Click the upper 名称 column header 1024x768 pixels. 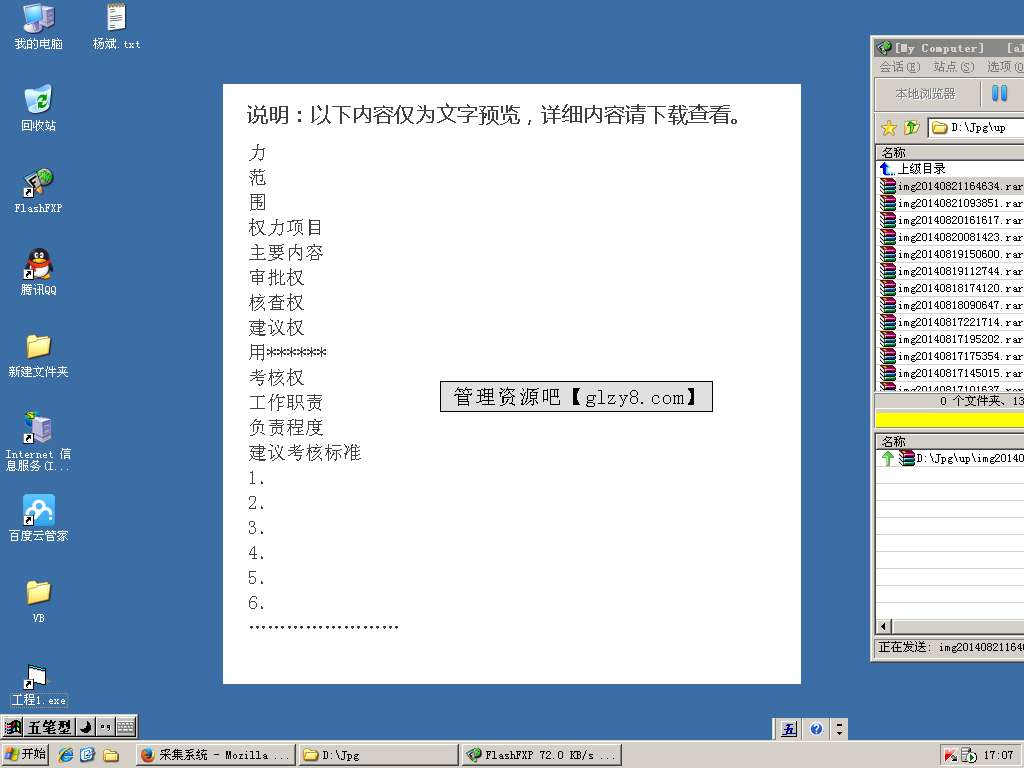pyautogui.click(x=950, y=153)
